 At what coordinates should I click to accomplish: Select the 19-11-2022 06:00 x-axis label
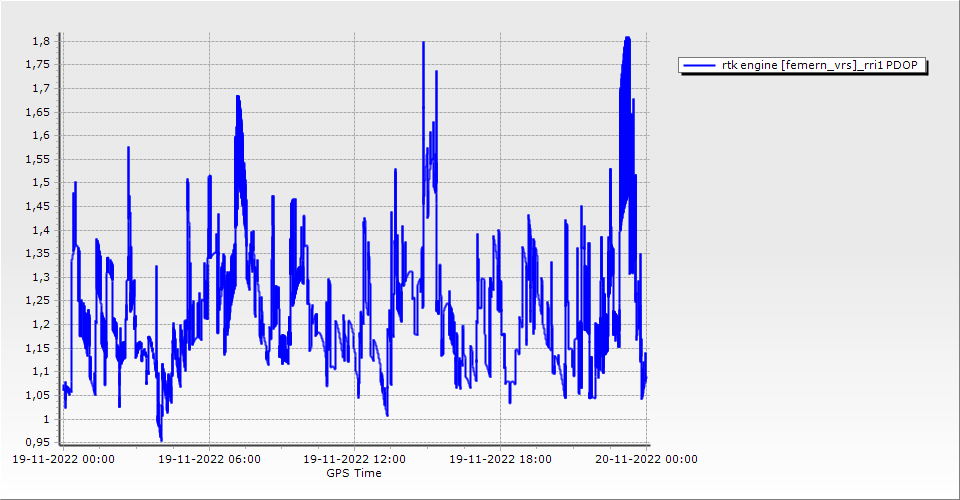[209, 459]
